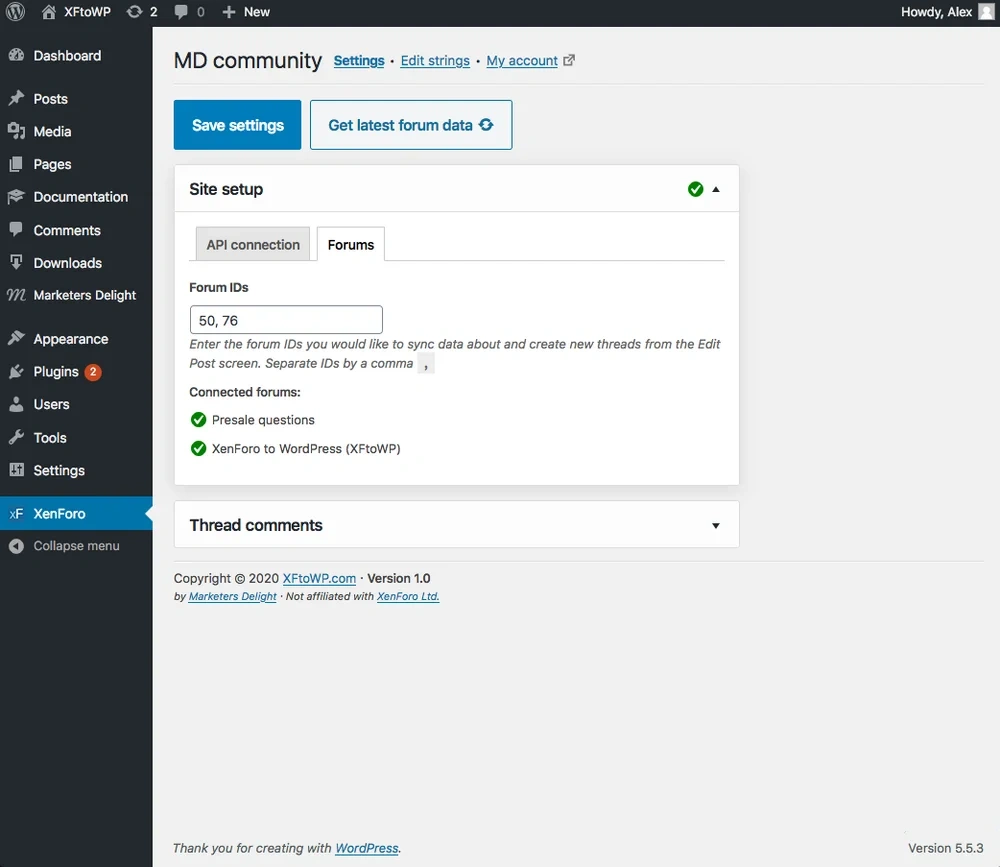The image size is (1000, 867).
Task: Expand the Thread comments panel
Action: point(716,526)
